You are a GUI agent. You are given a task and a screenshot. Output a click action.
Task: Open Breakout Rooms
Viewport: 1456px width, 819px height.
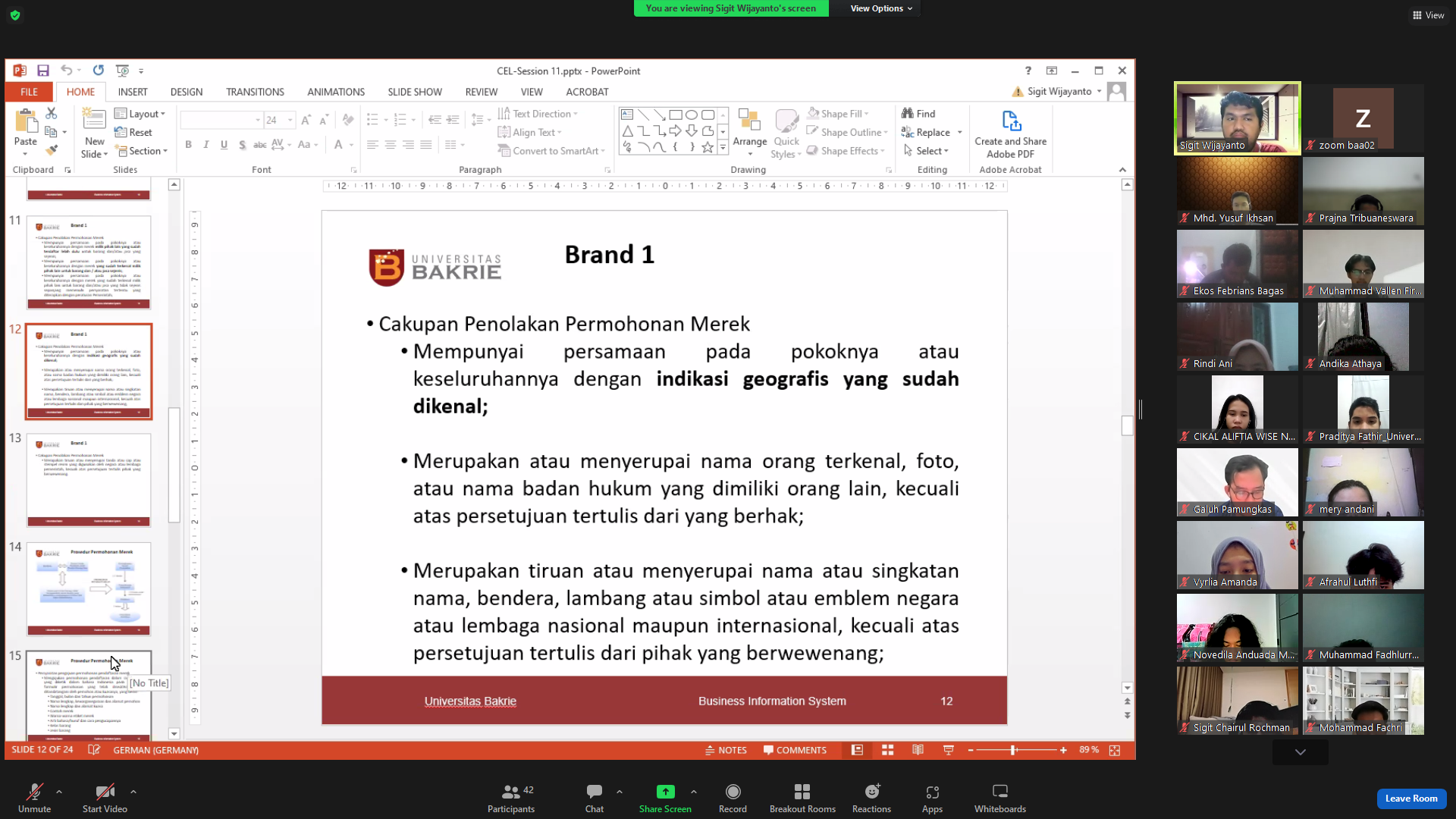(x=802, y=799)
